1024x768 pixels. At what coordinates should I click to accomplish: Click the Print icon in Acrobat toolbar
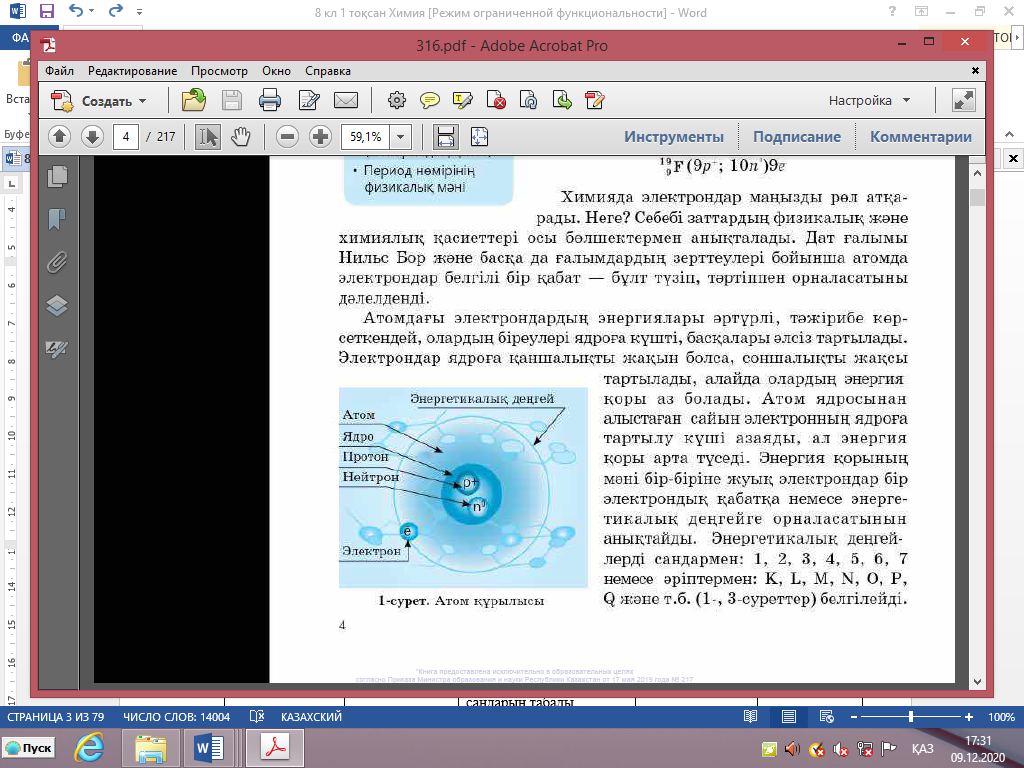[269, 100]
